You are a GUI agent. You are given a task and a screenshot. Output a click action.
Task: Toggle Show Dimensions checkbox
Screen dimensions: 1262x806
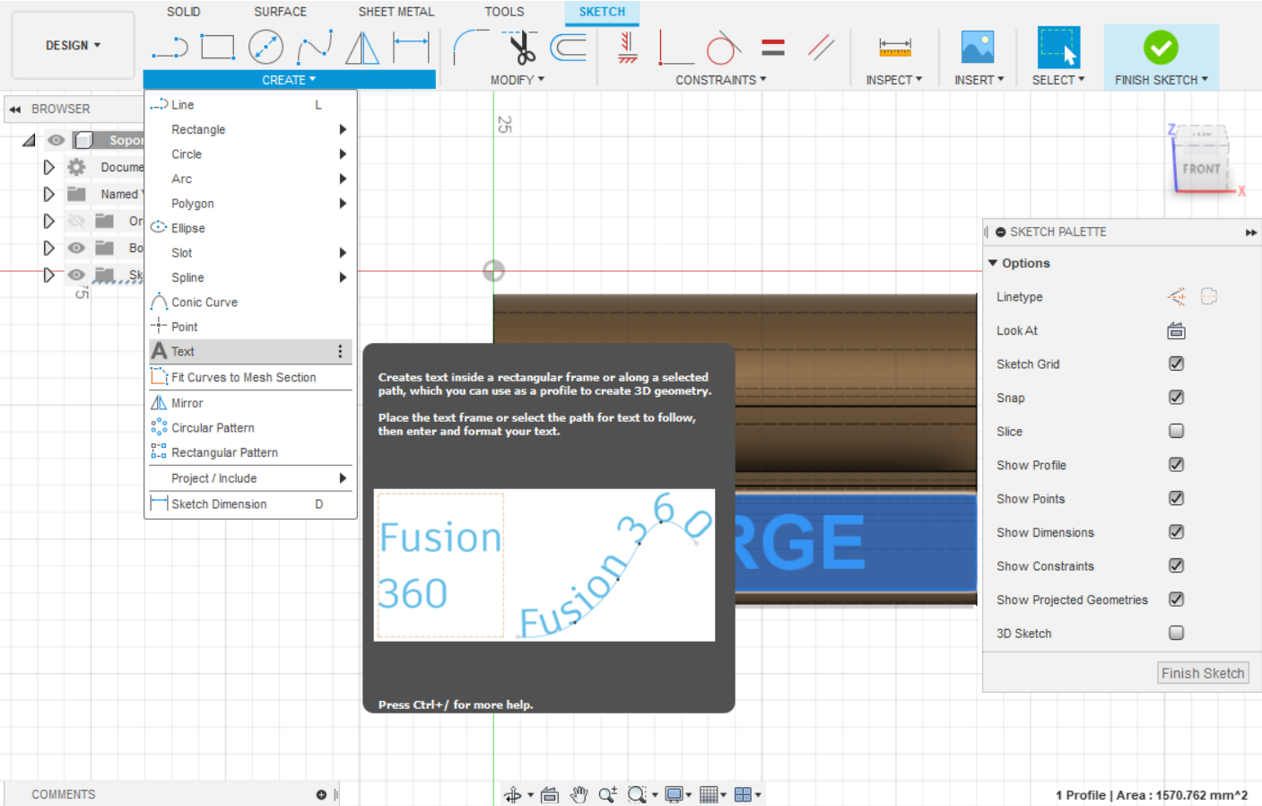(x=1176, y=532)
